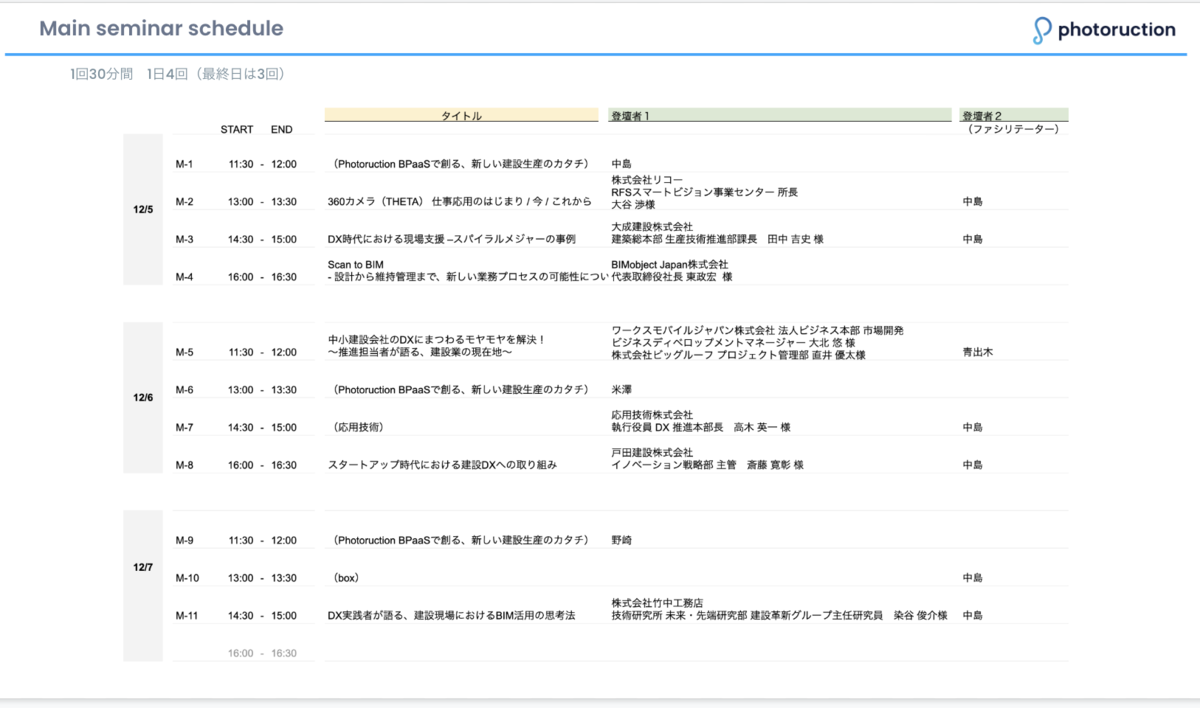The width and height of the screenshot is (1200, 708).
Task: Click the "M-5" session code
Action: (x=184, y=352)
